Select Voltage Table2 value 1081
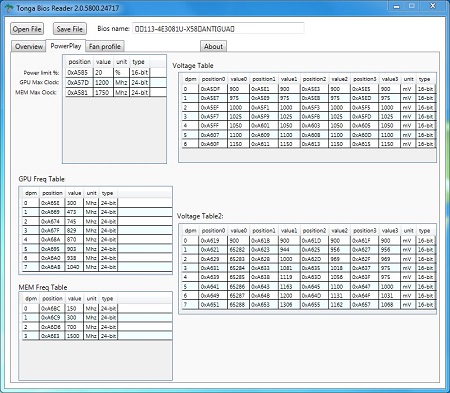This screenshot has height=393, width=450. click(289, 268)
